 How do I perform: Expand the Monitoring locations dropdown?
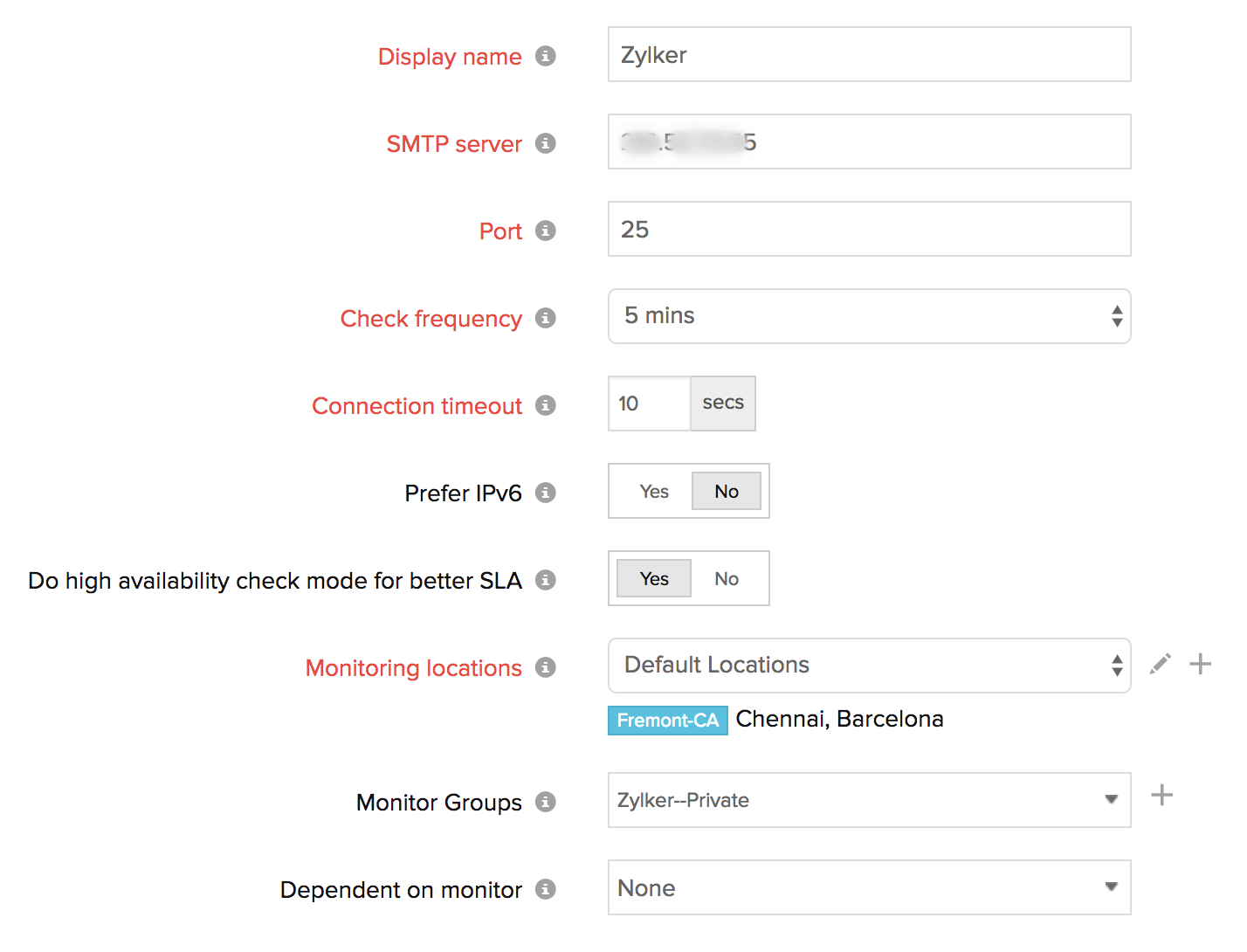pos(869,666)
